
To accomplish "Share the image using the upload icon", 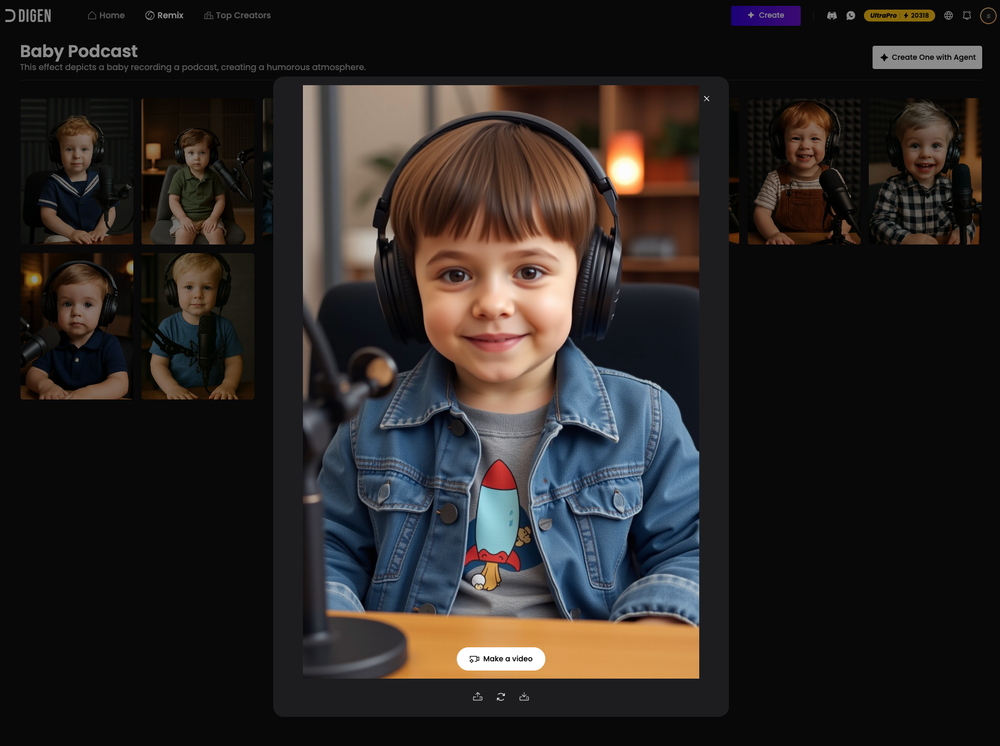I will coord(477,696).
